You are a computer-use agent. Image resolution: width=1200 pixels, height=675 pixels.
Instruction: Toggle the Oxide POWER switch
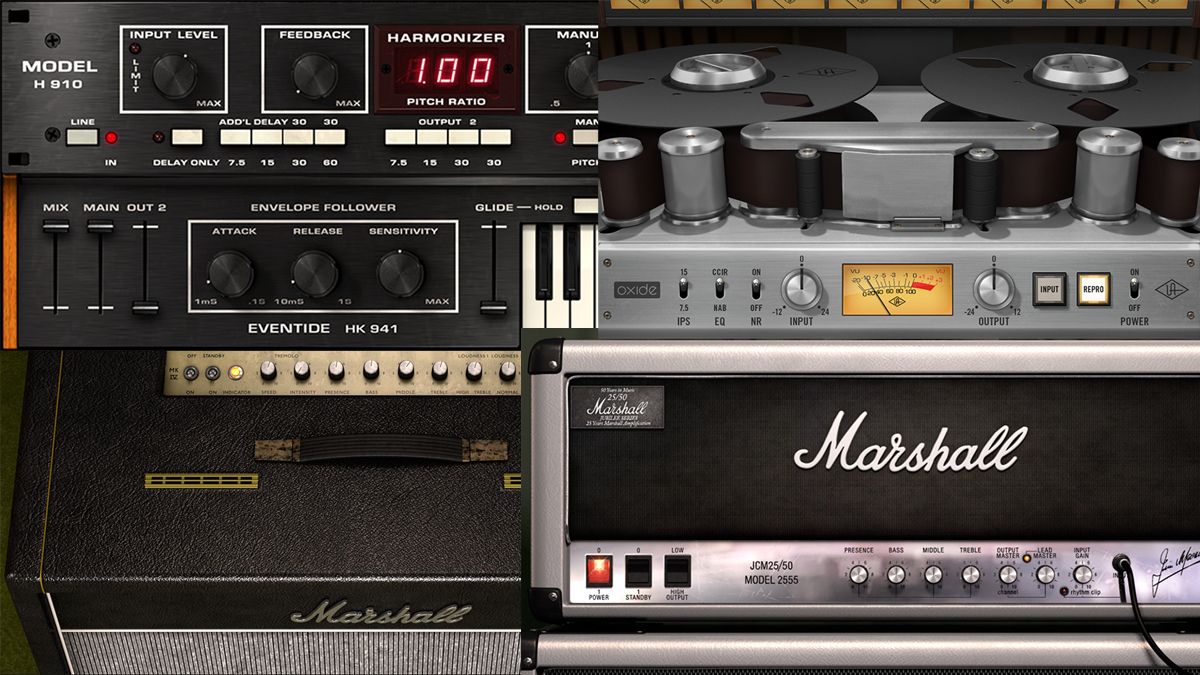(1133, 288)
